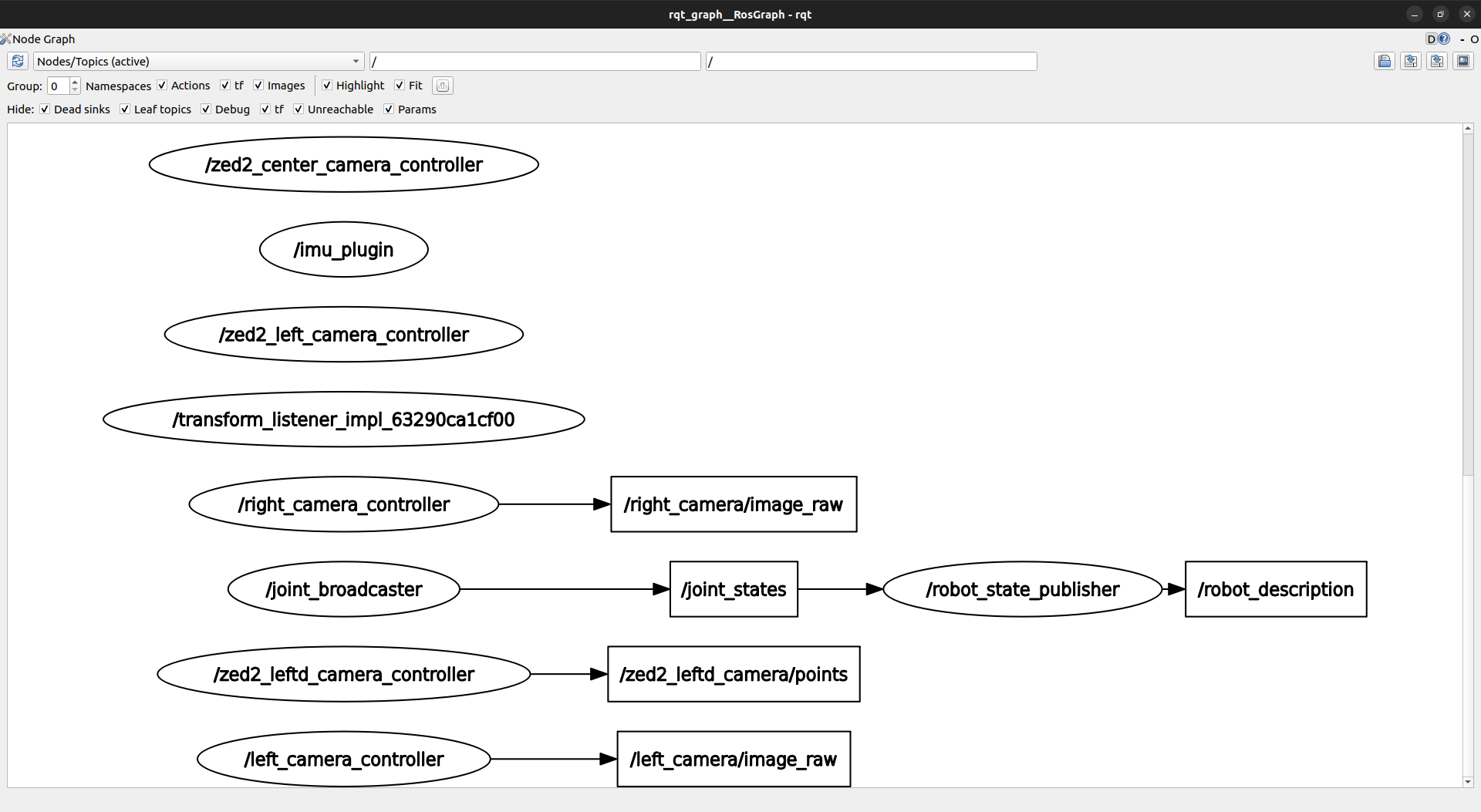The width and height of the screenshot is (1481, 812).
Task: Click the scroll-up arrow of graph scrollbar
Action: pyautogui.click(x=1468, y=128)
